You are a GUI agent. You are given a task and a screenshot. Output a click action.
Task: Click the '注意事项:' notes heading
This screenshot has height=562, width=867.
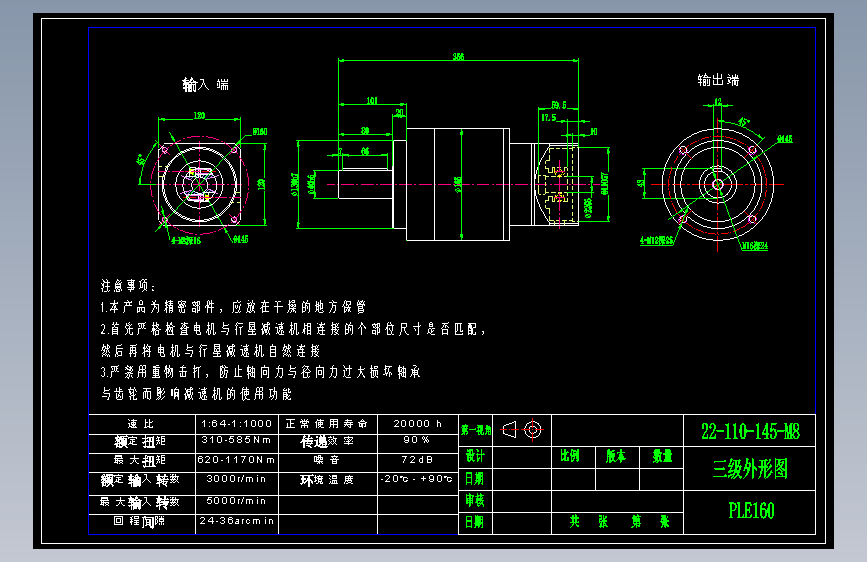pyautogui.click(x=128, y=285)
